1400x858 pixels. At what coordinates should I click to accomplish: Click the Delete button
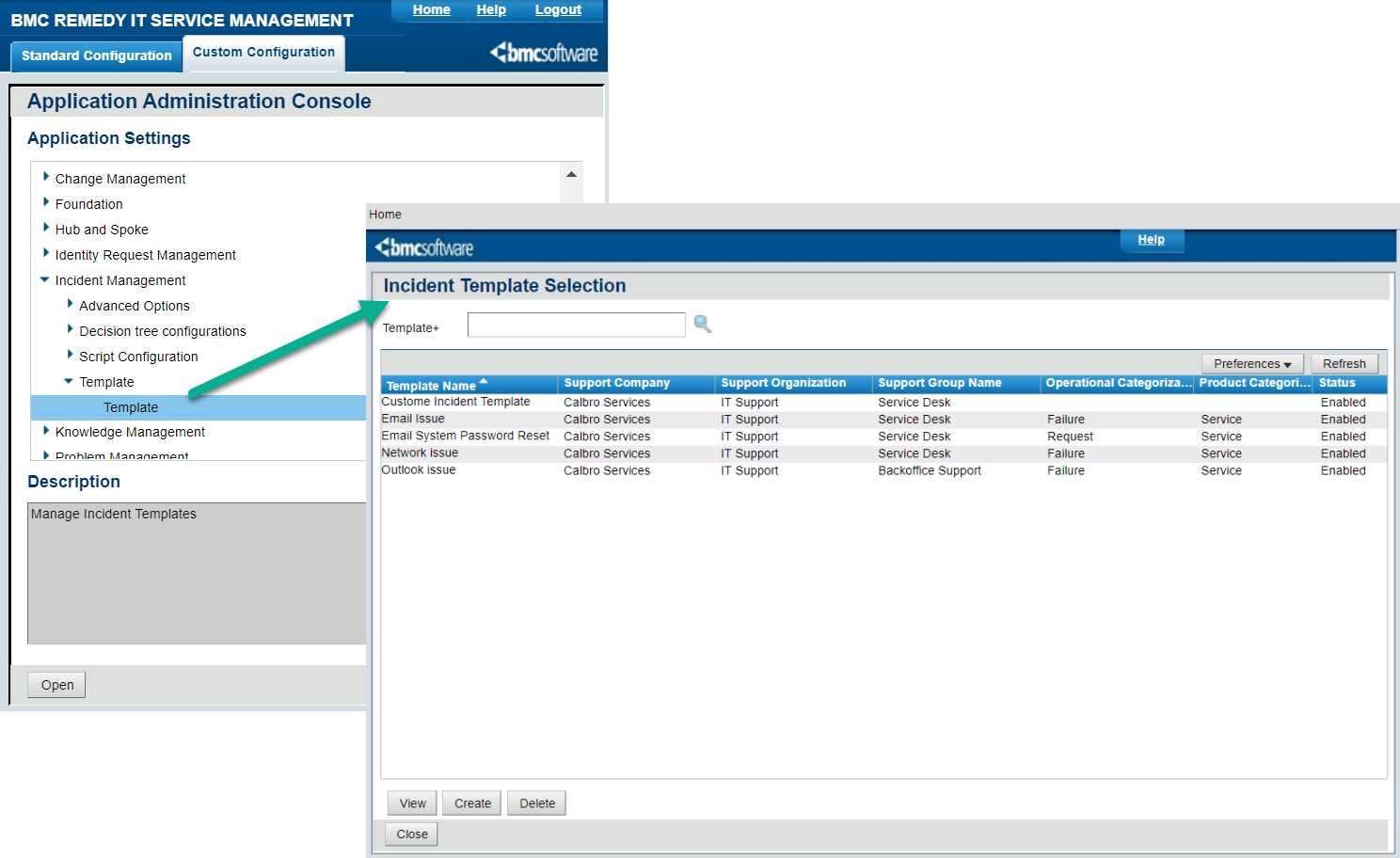pos(537,803)
